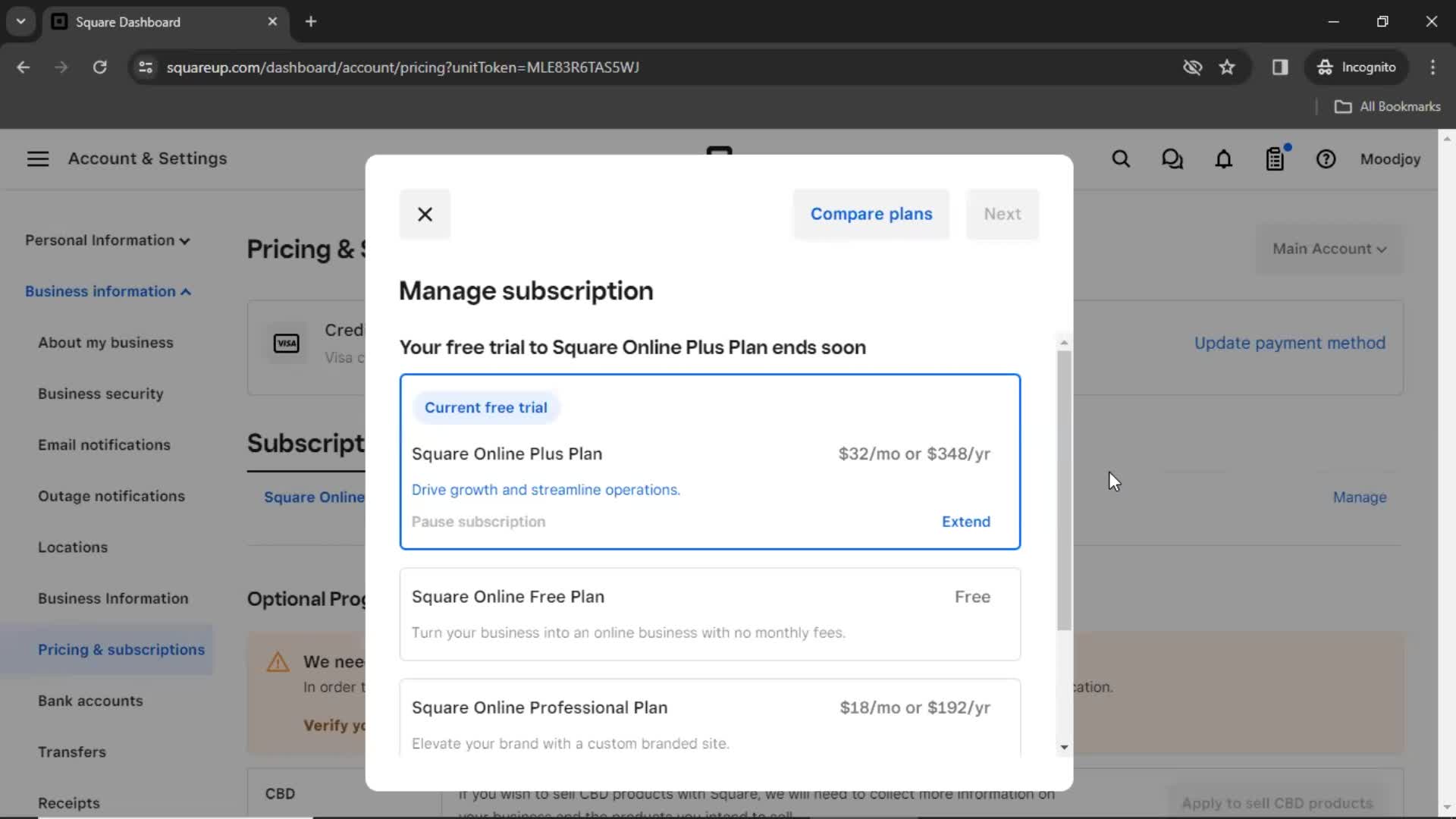
Task: Click the Incognito indicator
Action: click(x=1356, y=67)
